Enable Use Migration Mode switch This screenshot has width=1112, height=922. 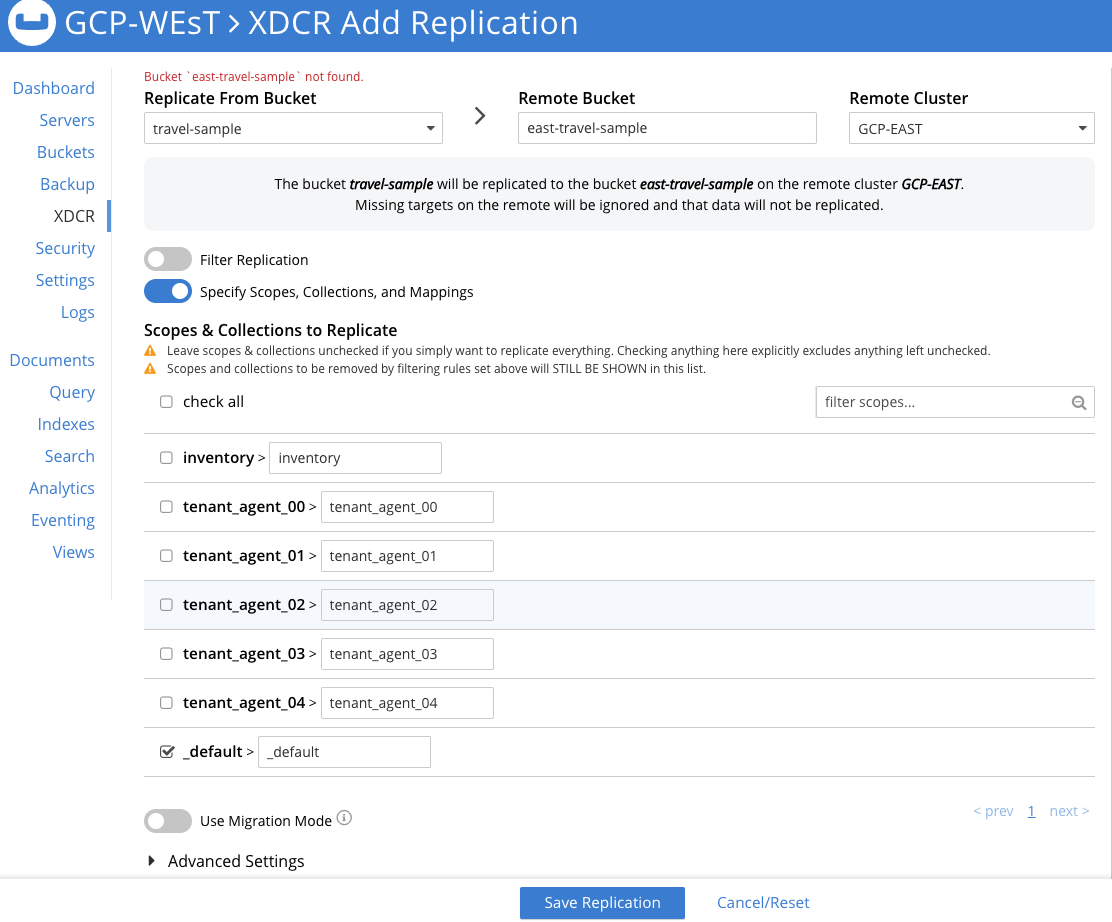click(x=168, y=821)
